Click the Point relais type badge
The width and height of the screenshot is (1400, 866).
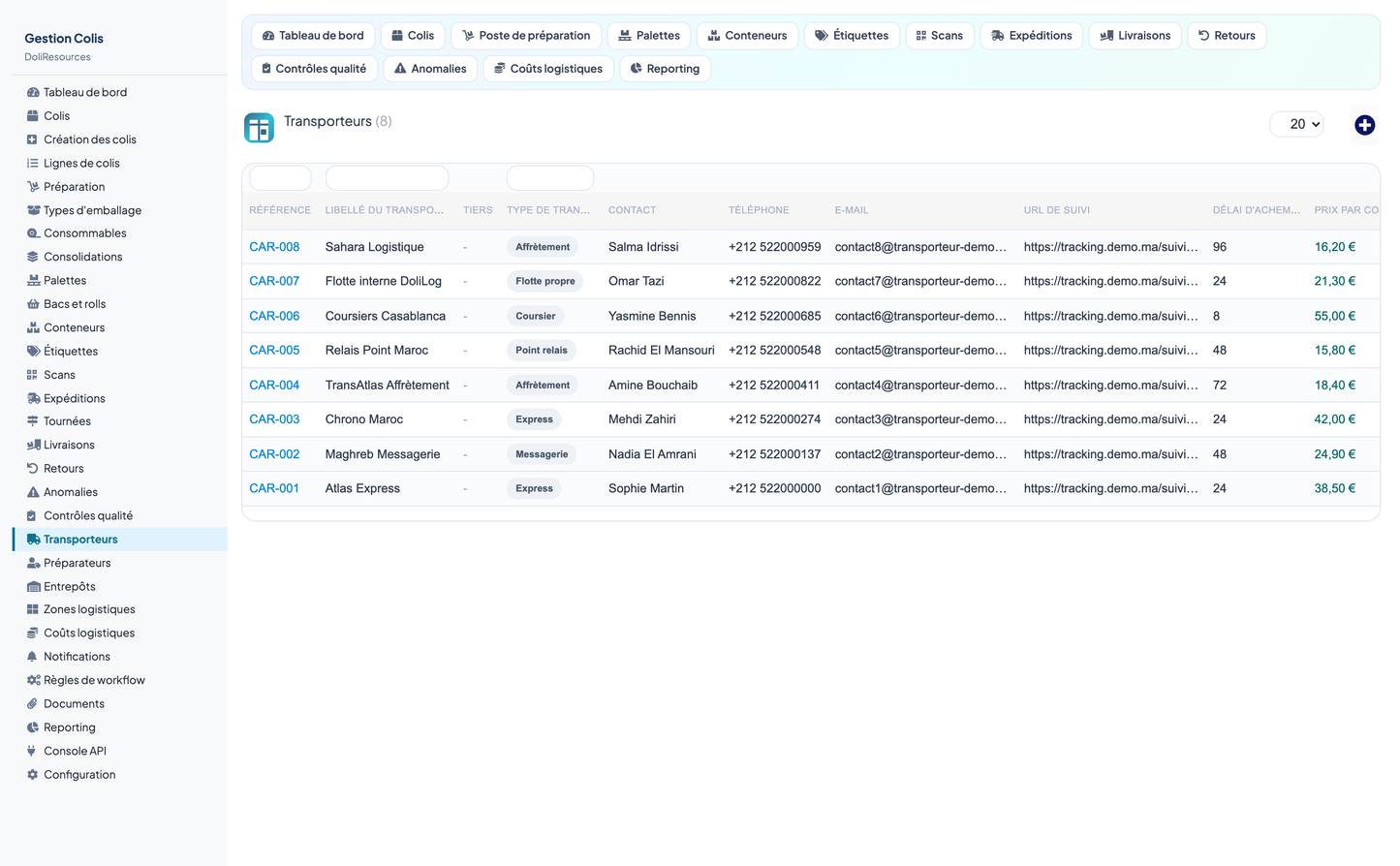[542, 351]
